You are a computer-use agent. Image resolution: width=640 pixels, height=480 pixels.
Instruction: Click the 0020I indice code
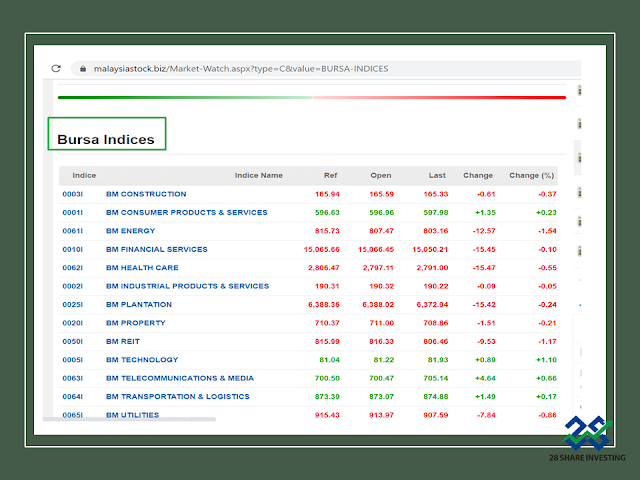point(73,323)
